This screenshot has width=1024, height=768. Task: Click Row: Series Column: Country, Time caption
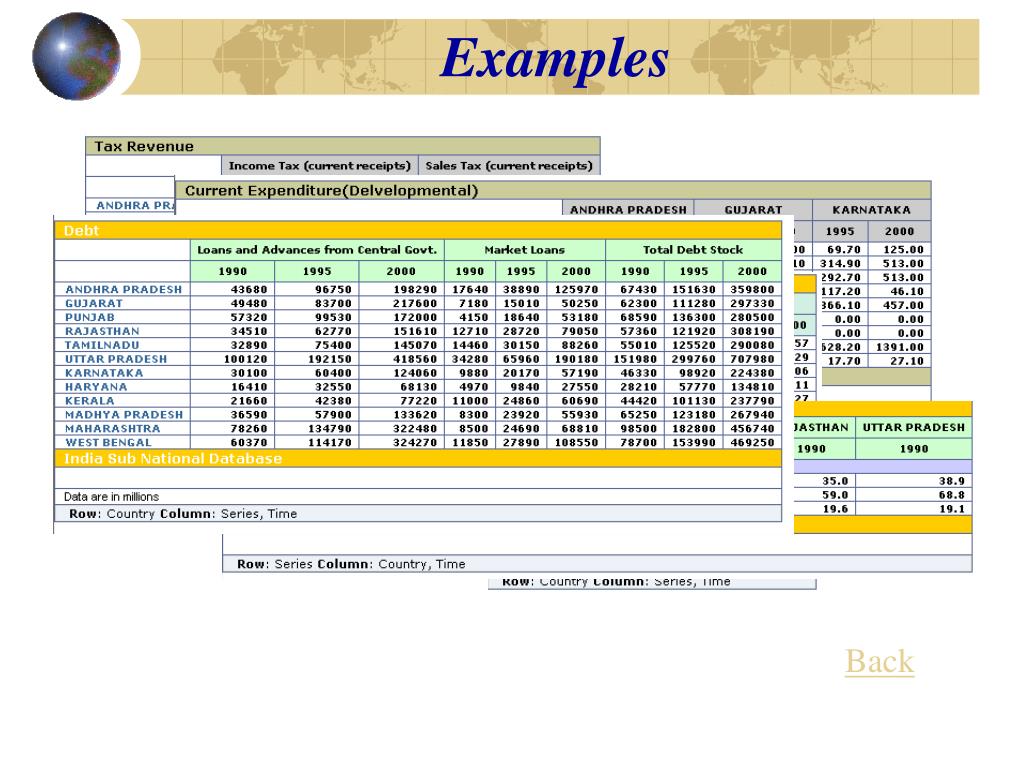(x=351, y=564)
